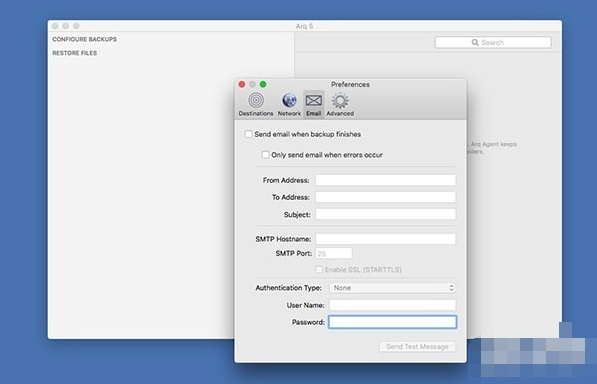
Task: Check Only send email when errors occur
Action: point(265,155)
